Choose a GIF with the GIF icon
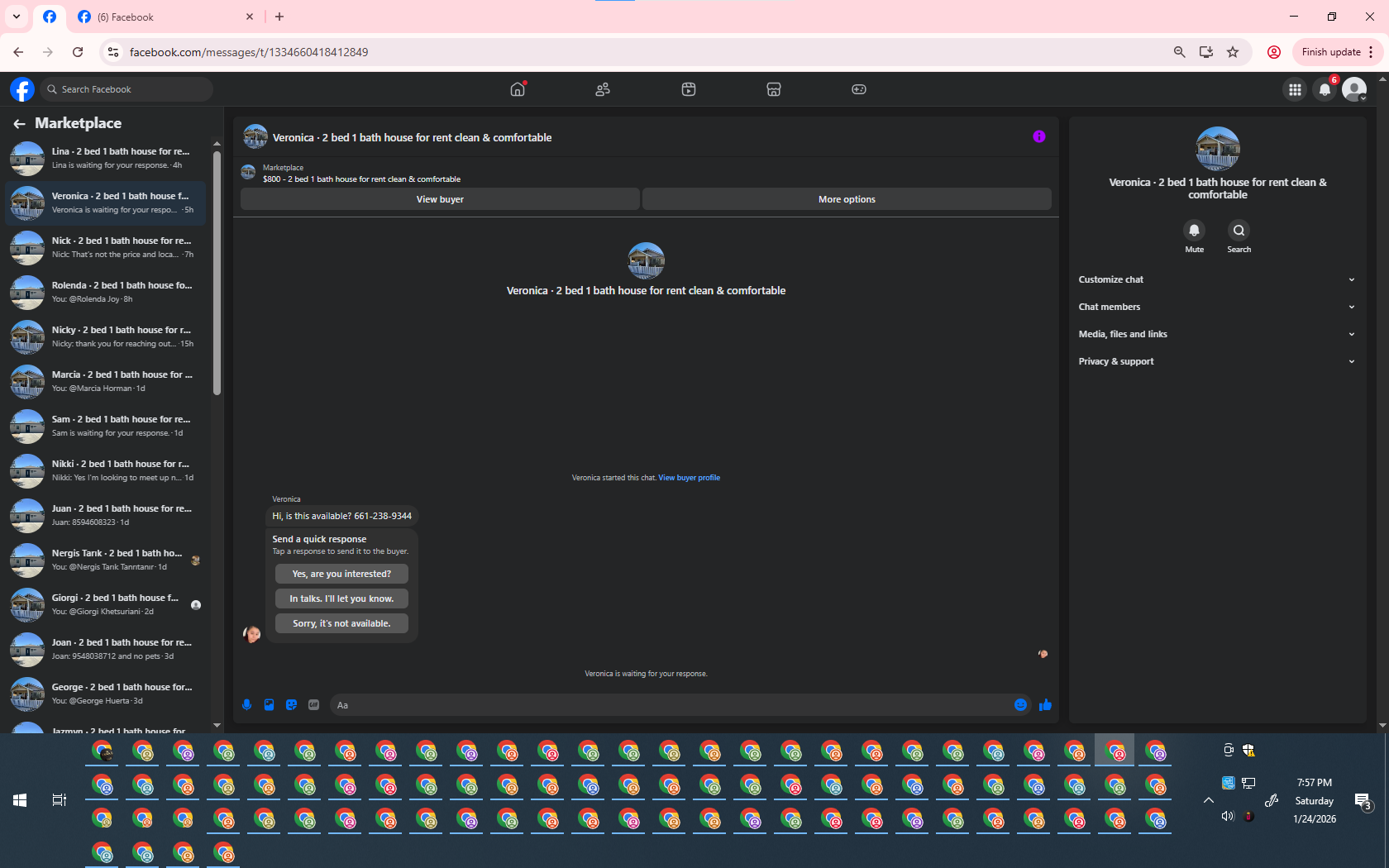 [x=313, y=705]
